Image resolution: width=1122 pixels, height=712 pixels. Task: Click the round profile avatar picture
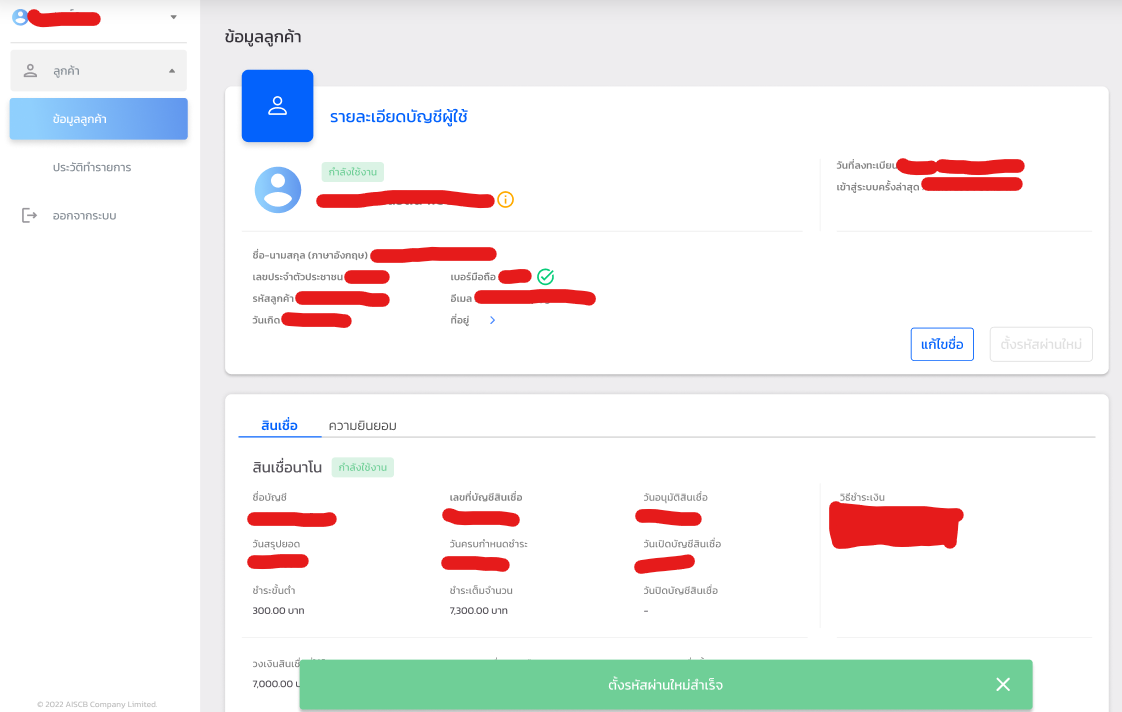278,190
